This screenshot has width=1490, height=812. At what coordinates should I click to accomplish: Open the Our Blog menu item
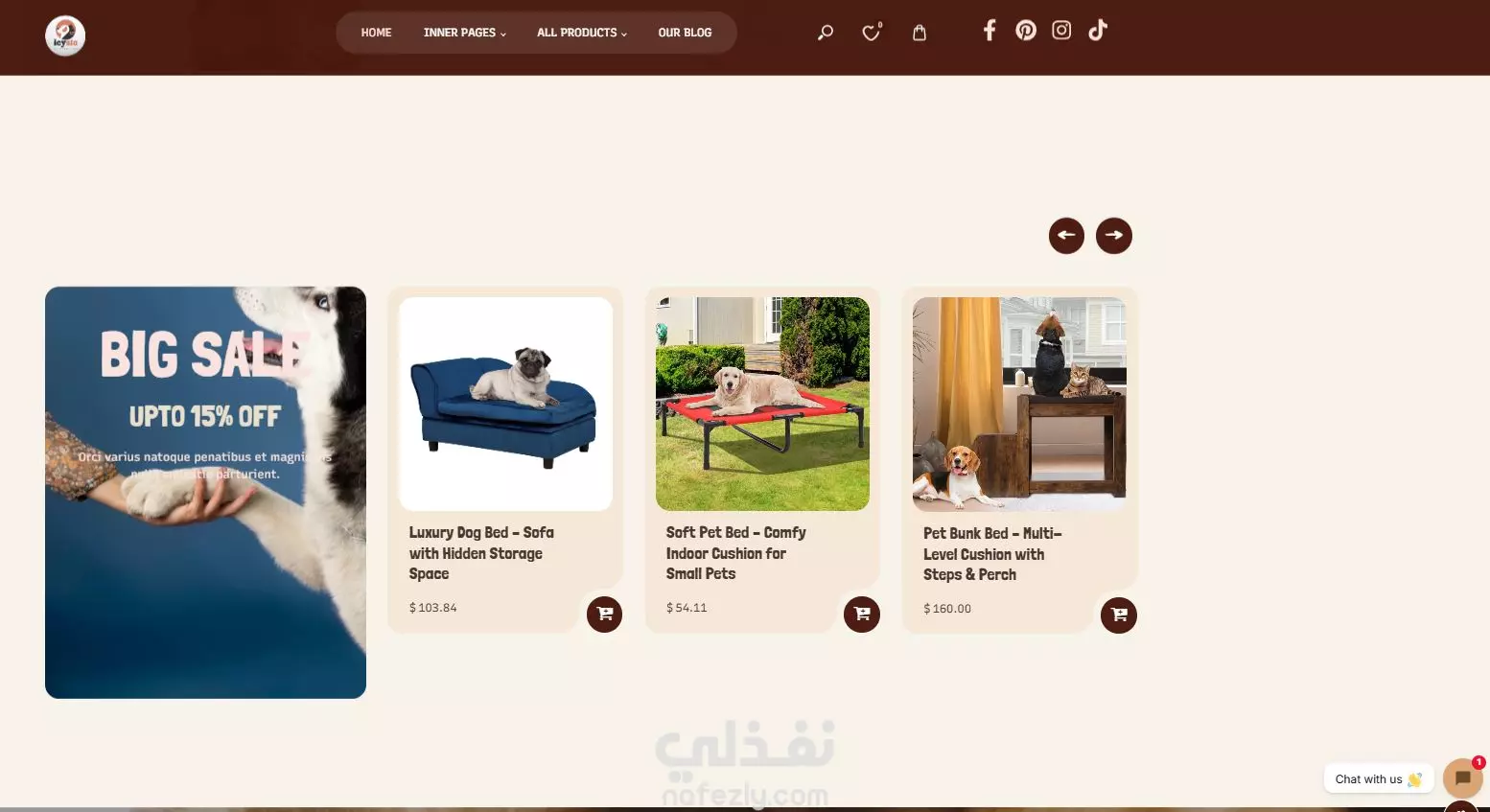(685, 33)
